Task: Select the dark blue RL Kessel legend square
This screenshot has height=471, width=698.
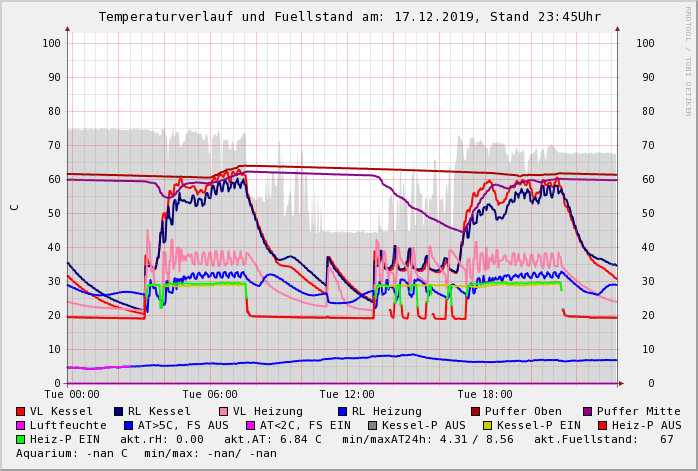Action: [119, 411]
